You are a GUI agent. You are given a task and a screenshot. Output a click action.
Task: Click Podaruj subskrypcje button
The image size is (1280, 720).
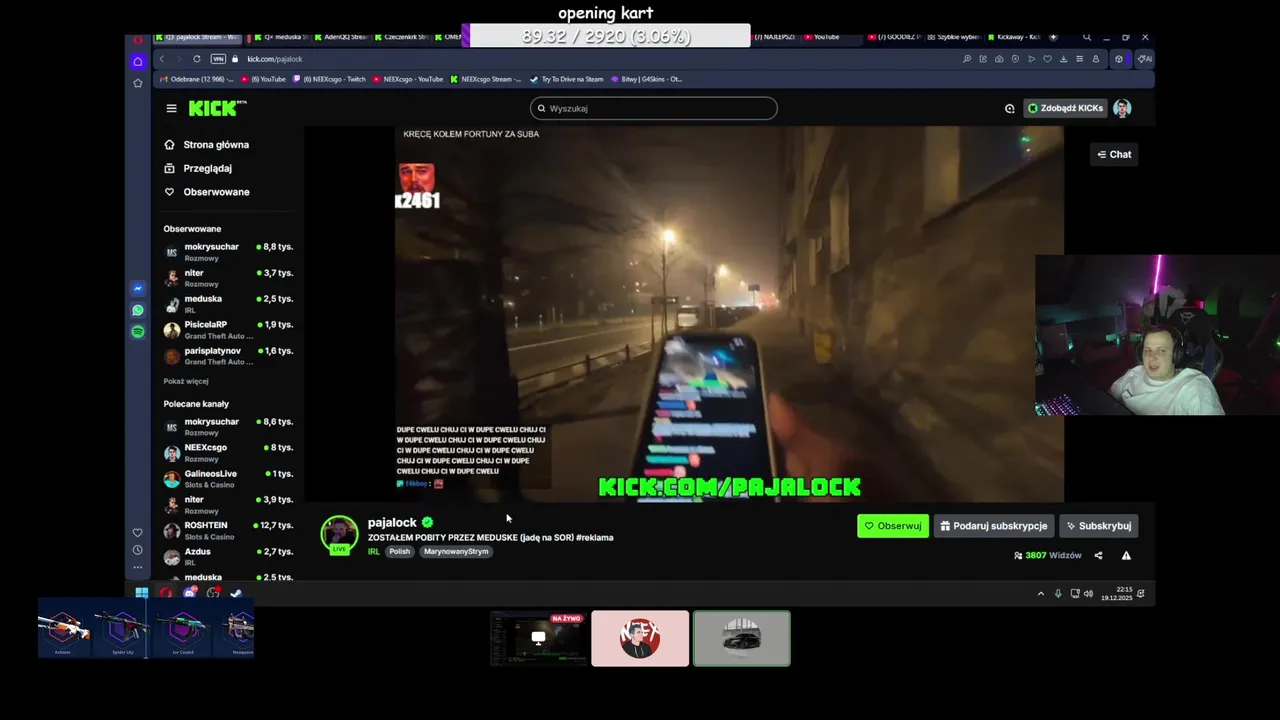click(x=994, y=526)
